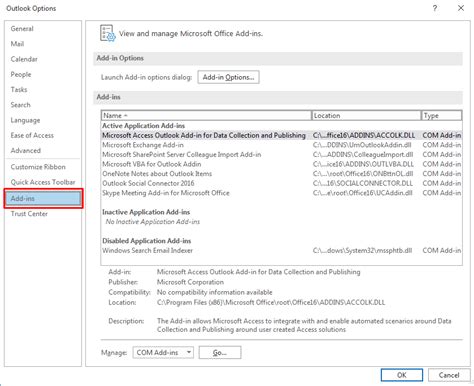
Task: Click the ColleagueImport.dll location cell
Action: click(363, 155)
